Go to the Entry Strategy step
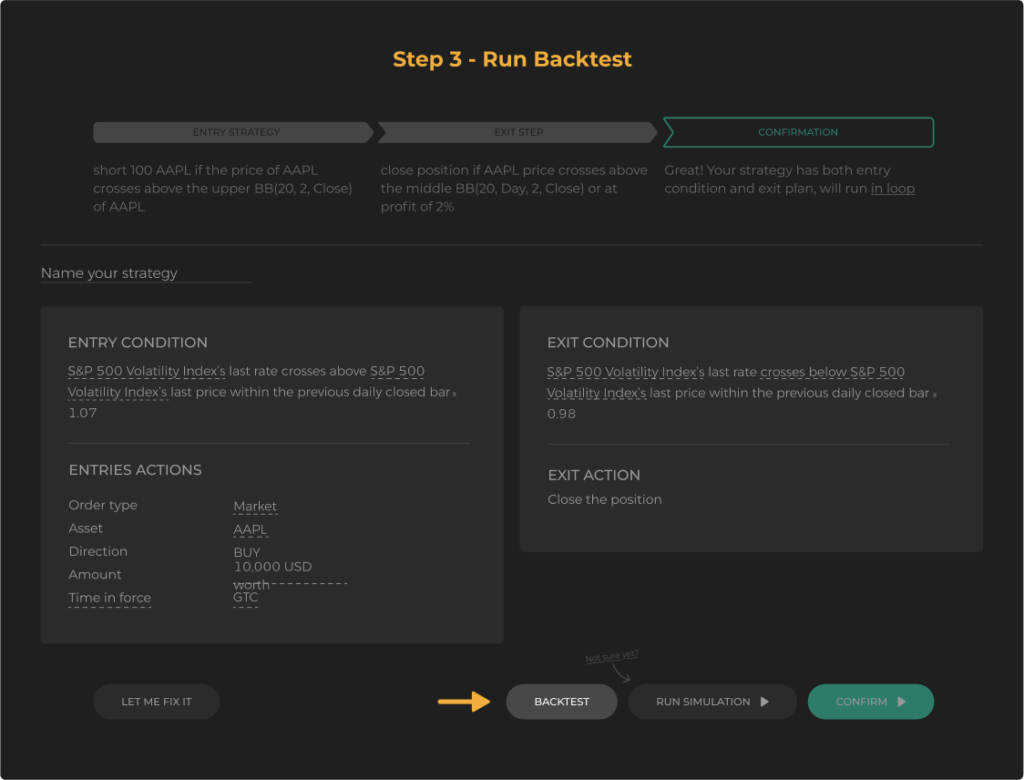 pos(234,132)
